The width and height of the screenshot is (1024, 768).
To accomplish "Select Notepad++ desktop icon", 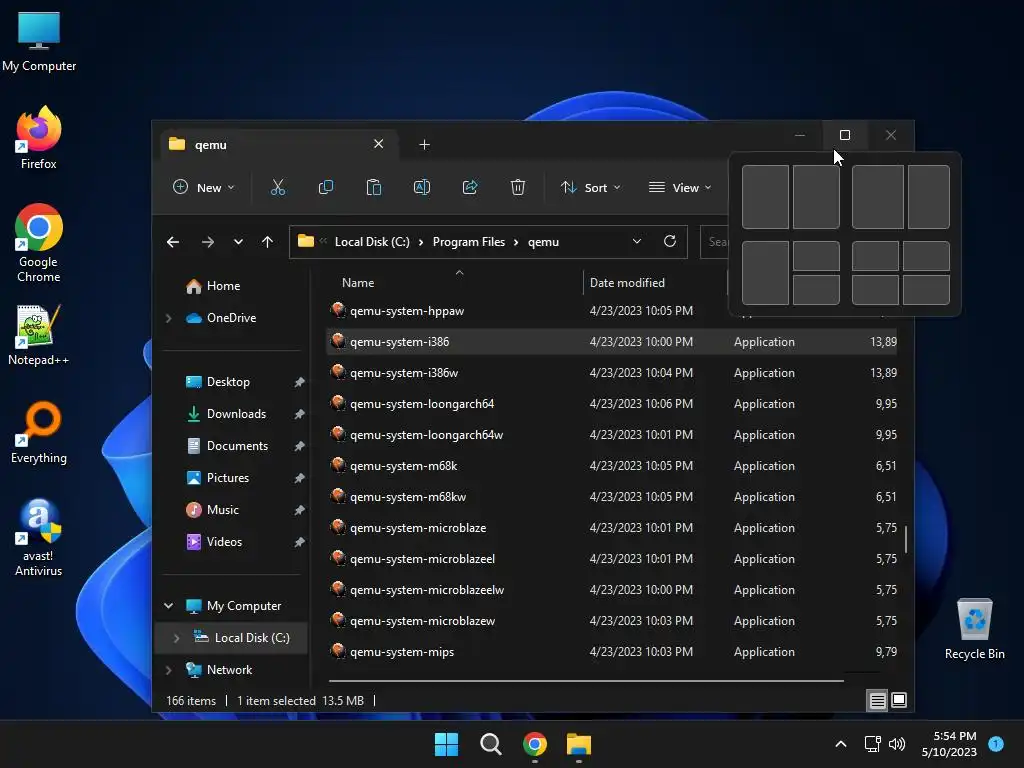I will (39, 334).
